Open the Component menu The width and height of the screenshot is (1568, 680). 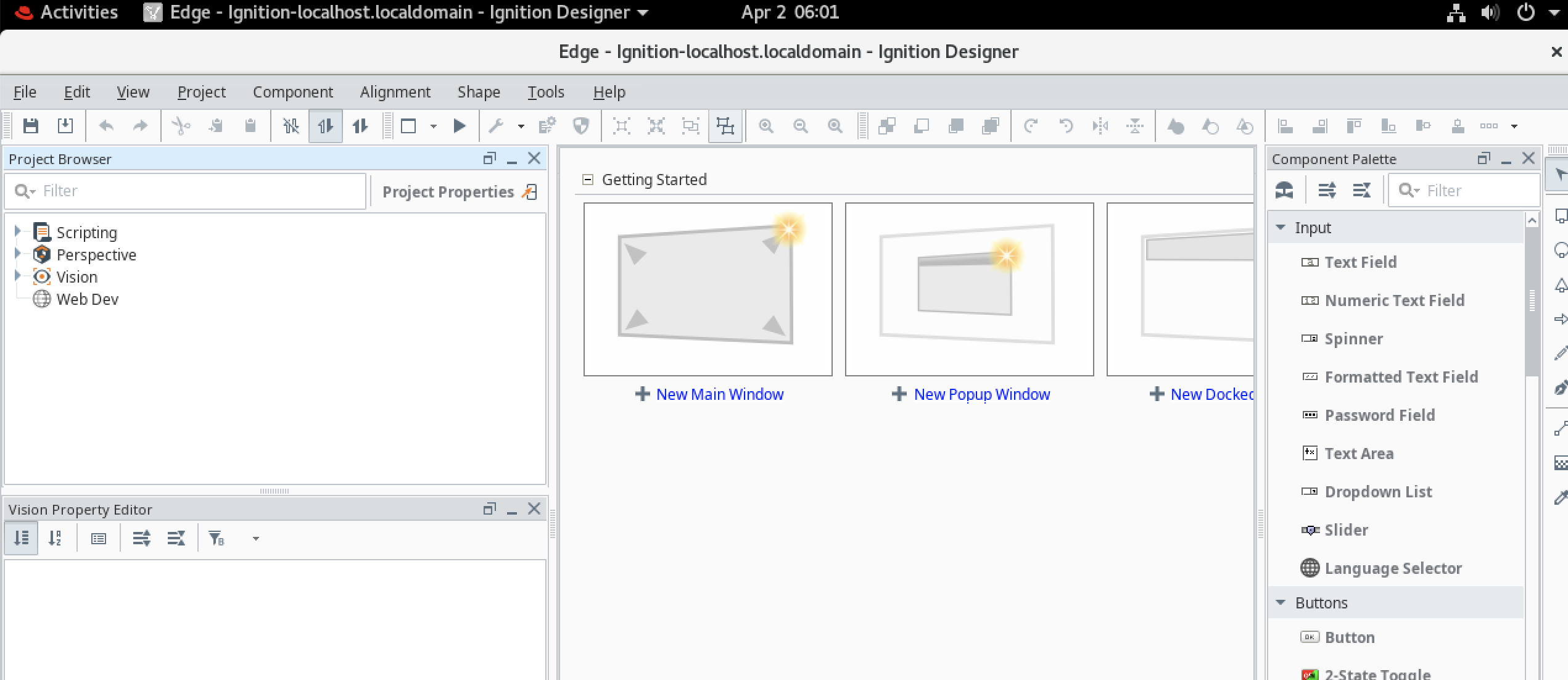coord(292,92)
